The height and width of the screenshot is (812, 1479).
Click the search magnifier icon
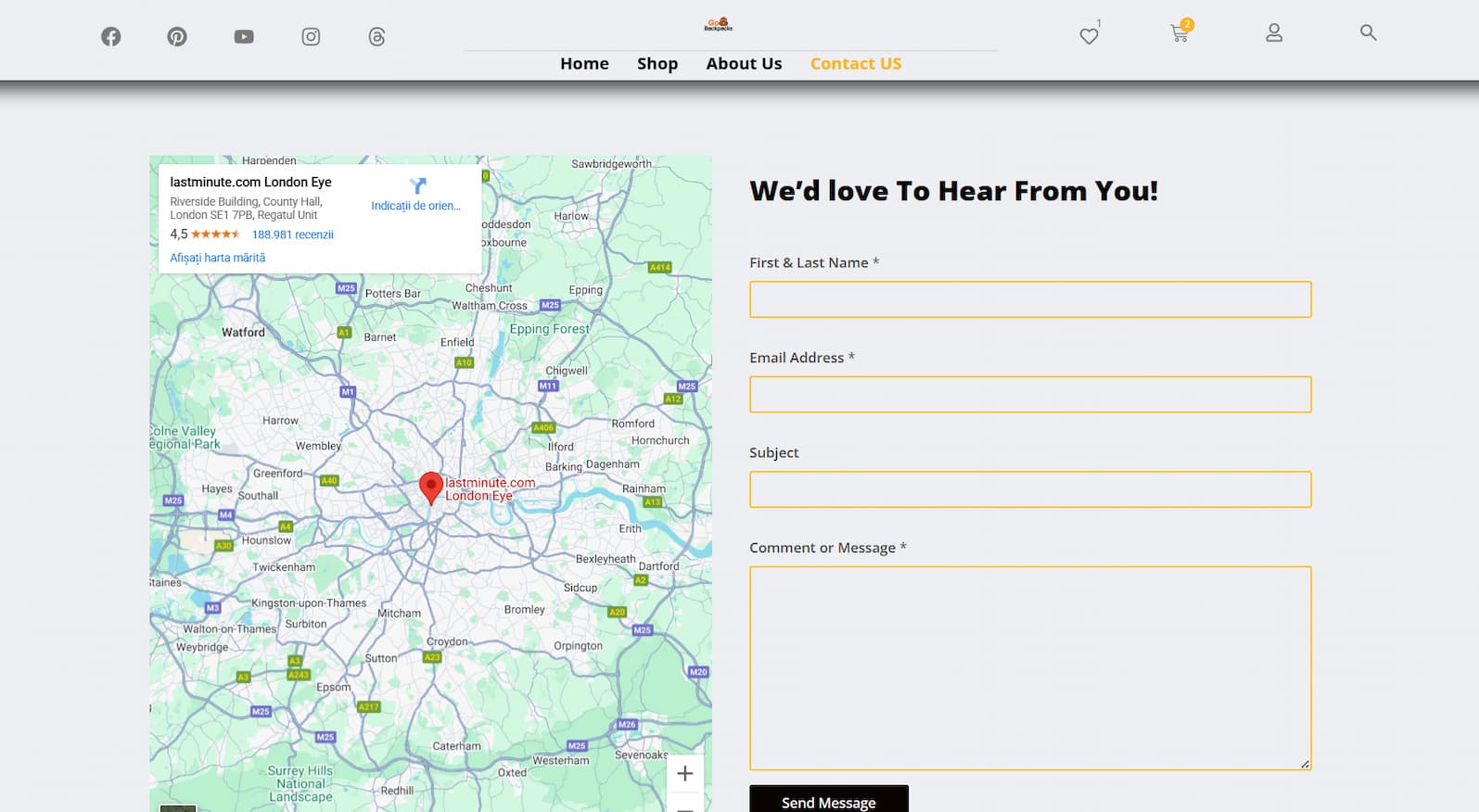coord(1368,32)
